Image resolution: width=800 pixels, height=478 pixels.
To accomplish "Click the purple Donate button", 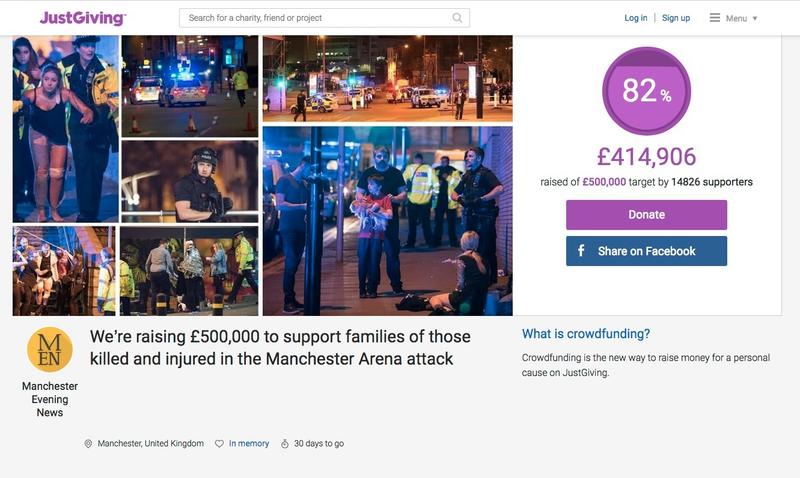I will [x=646, y=215].
